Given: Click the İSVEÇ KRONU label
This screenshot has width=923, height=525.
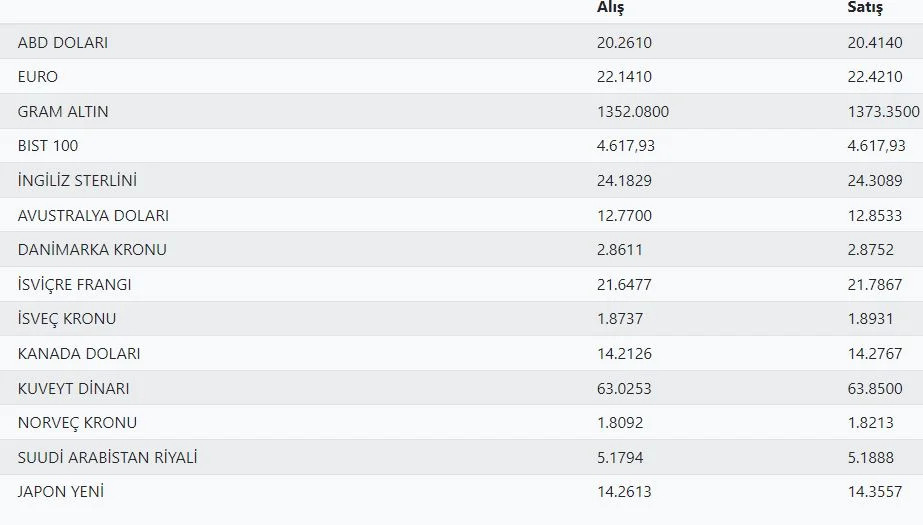Looking at the screenshot, I should click(67, 319).
